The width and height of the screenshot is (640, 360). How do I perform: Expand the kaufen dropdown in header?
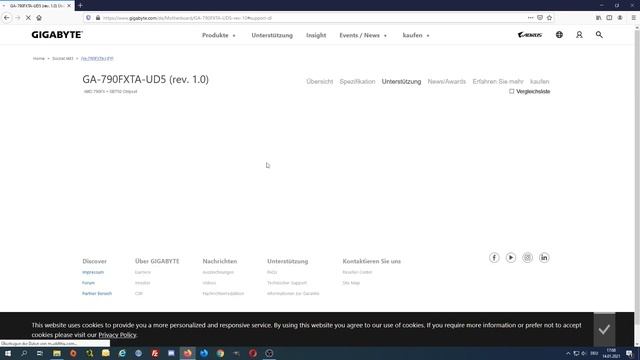pos(416,36)
